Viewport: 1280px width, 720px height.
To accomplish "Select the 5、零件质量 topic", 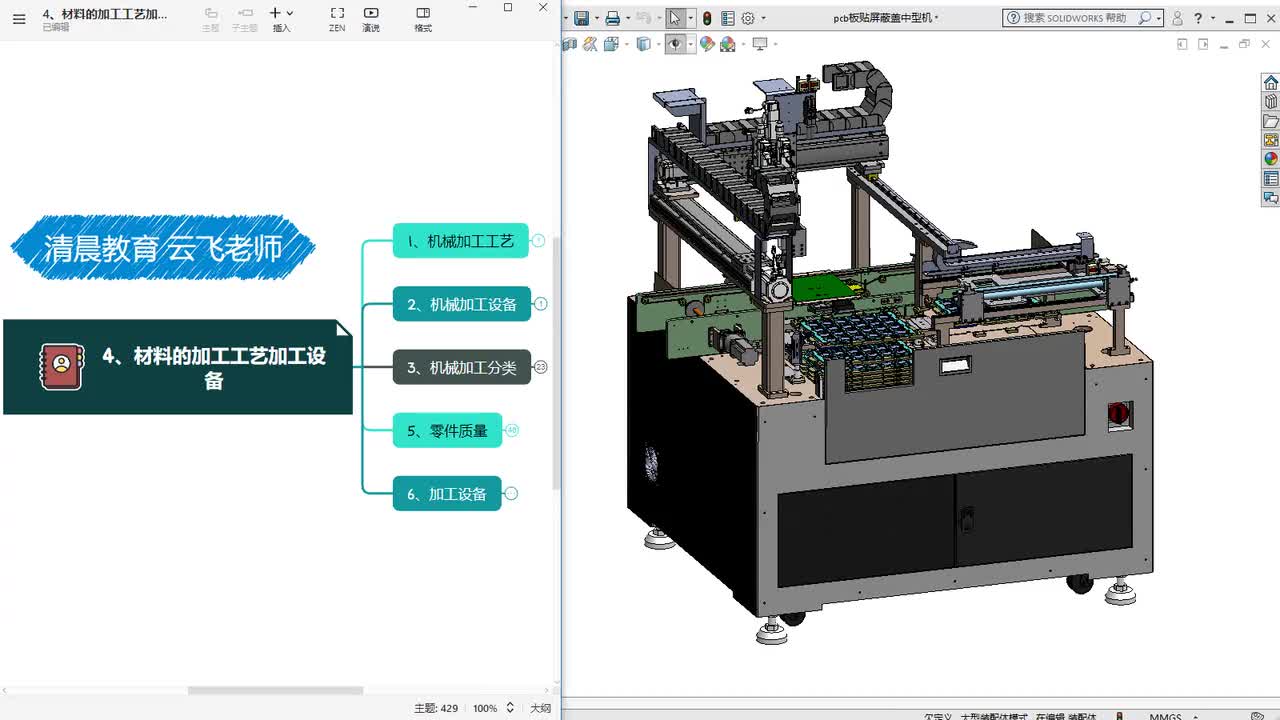I will [x=447, y=431].
